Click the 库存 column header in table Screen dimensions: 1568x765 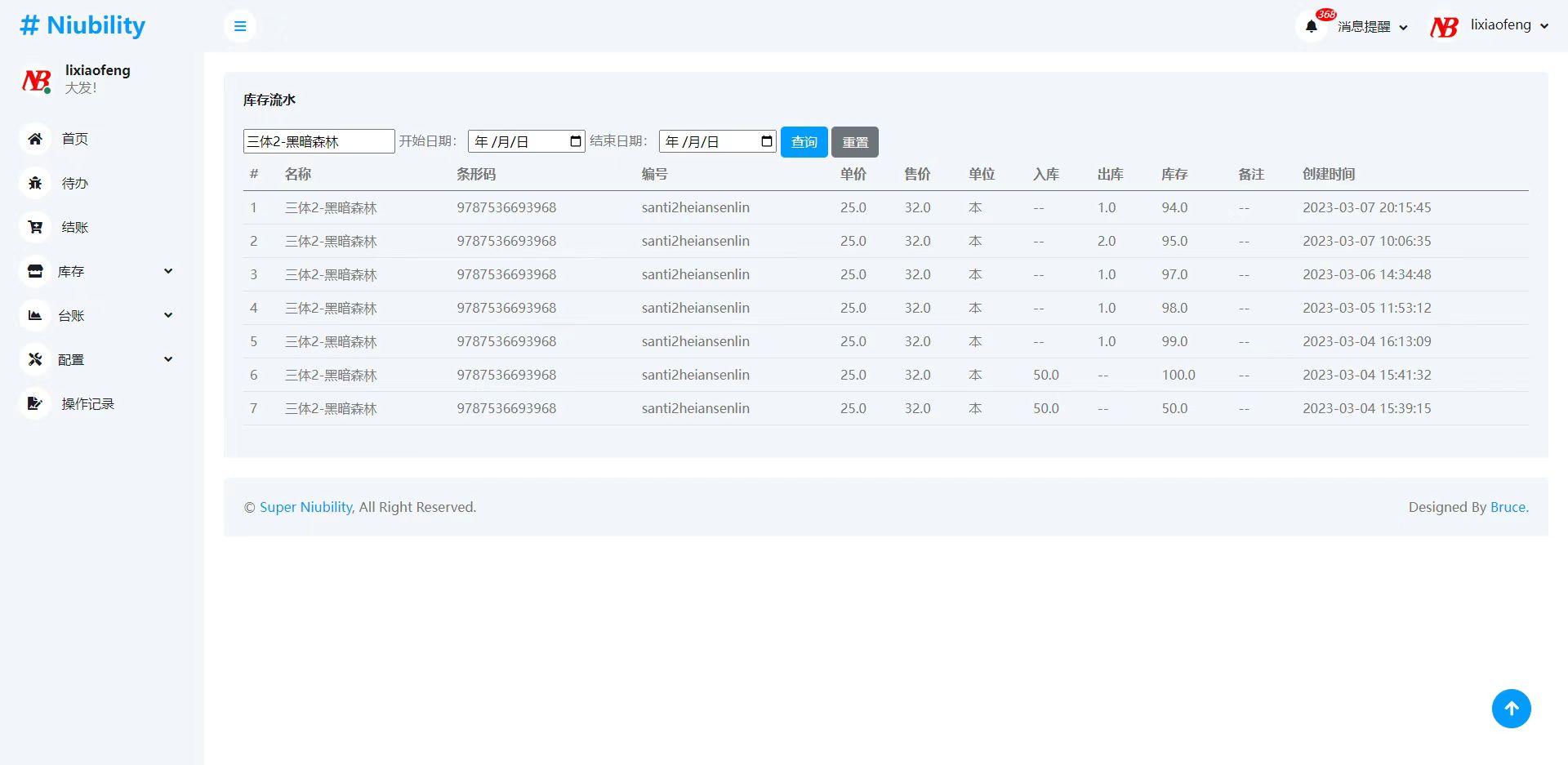point(1174,174)
